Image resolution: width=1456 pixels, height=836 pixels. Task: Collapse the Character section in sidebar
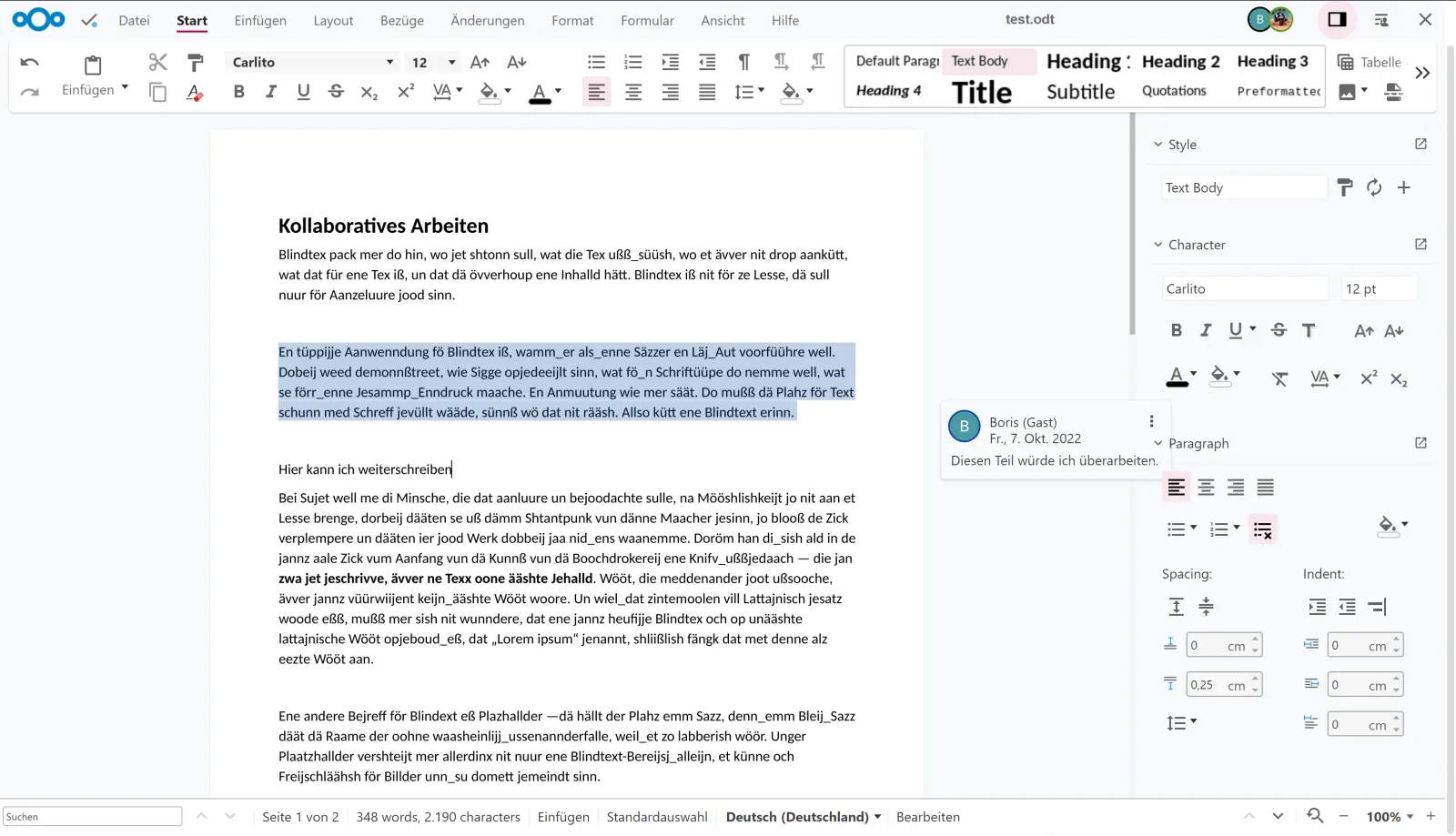[1158, 245]
